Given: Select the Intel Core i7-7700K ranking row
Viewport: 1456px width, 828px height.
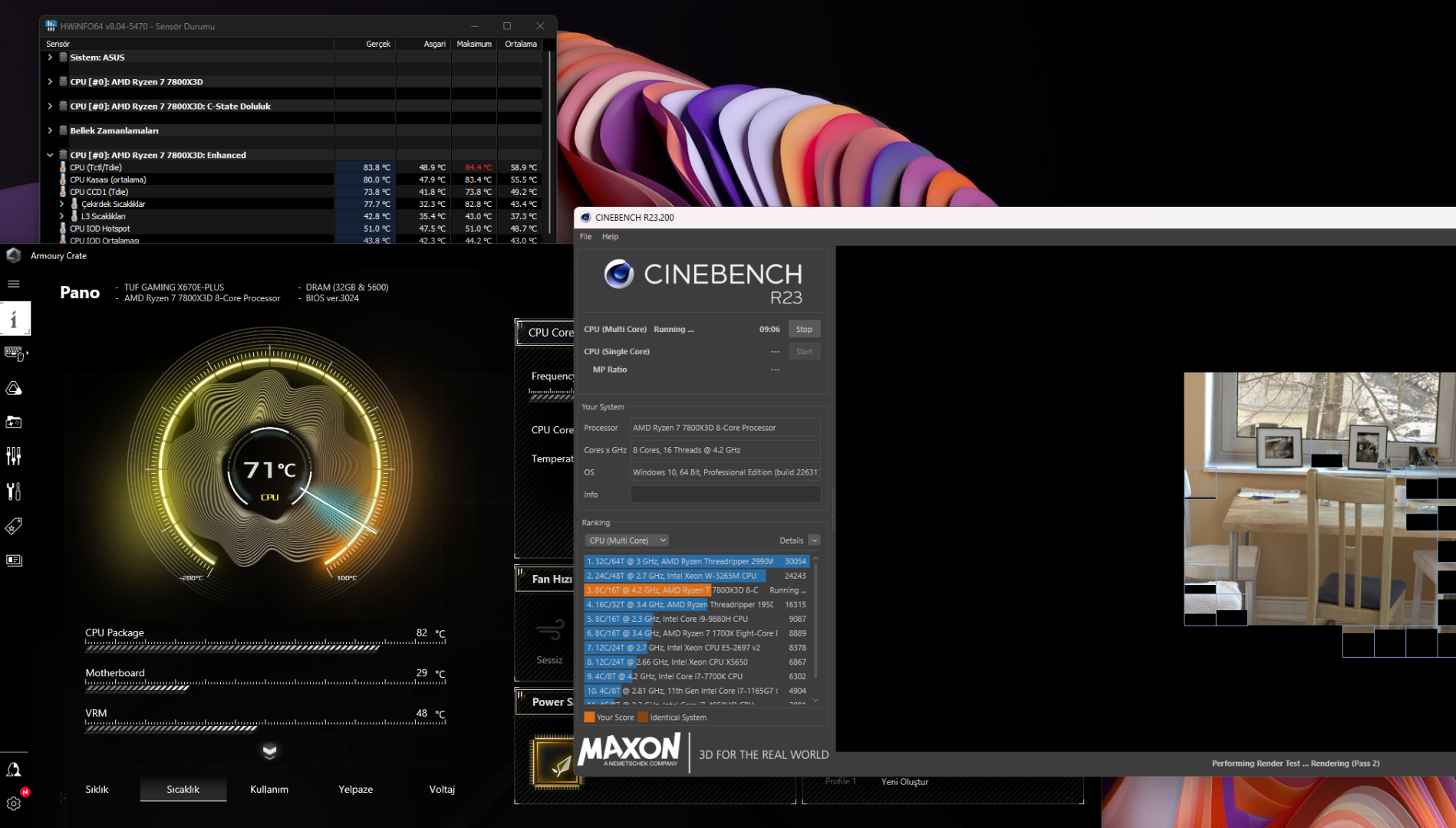Looking at the screenshot, I should tap(696, 676).
